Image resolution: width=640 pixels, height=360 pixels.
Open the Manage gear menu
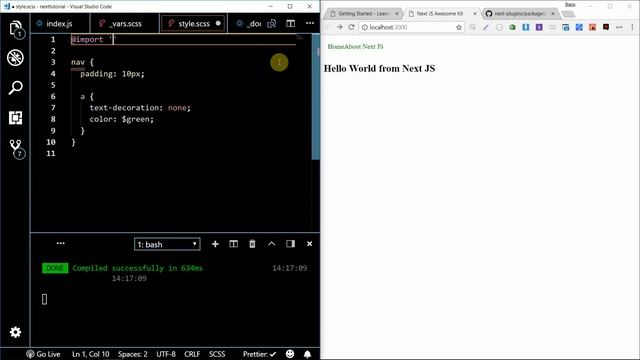click(16, 332)
